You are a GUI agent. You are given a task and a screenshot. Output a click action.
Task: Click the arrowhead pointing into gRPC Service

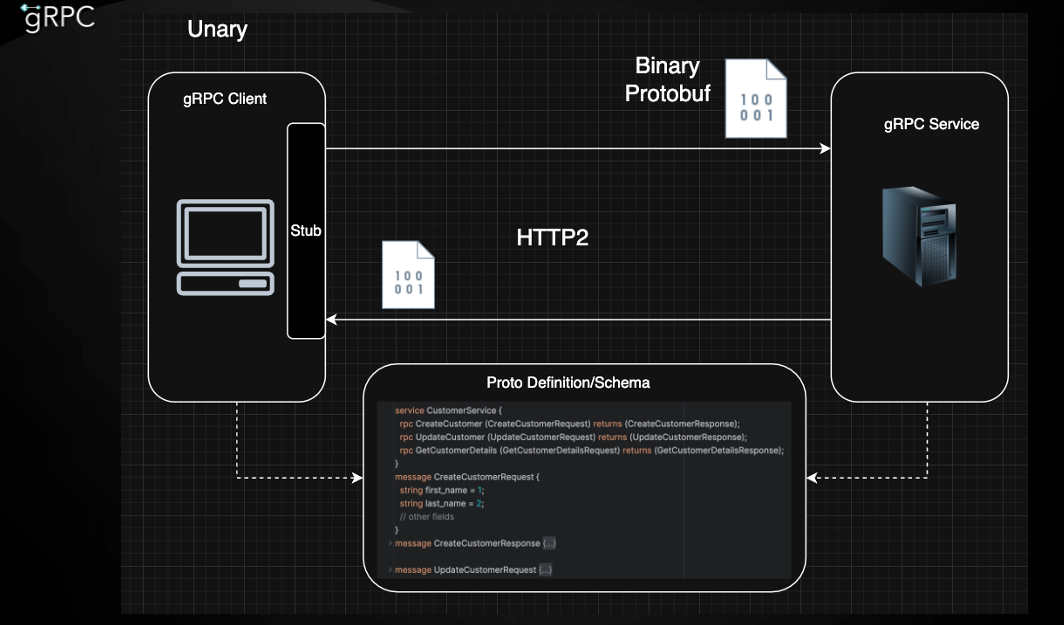click(x=825, y=149)
